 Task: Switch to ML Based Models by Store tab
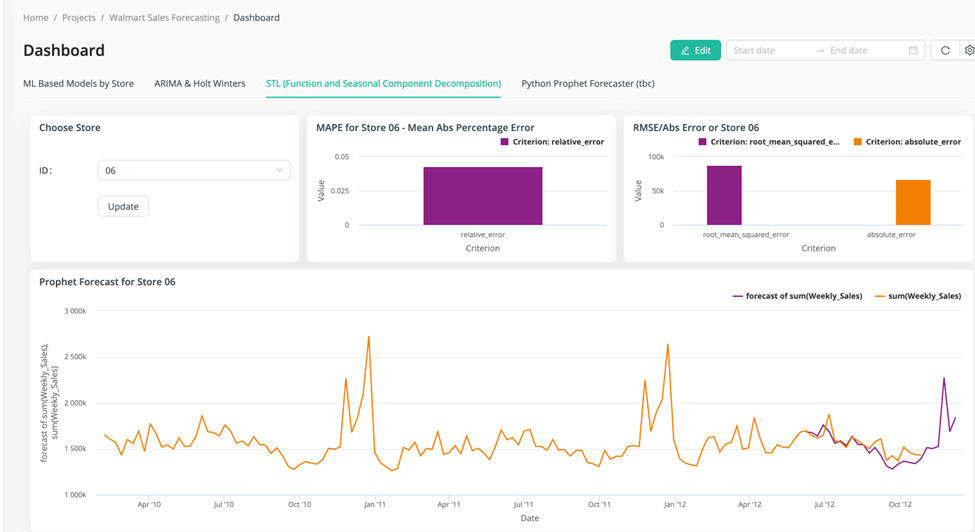pyautogui.click(x=78, y=84)
